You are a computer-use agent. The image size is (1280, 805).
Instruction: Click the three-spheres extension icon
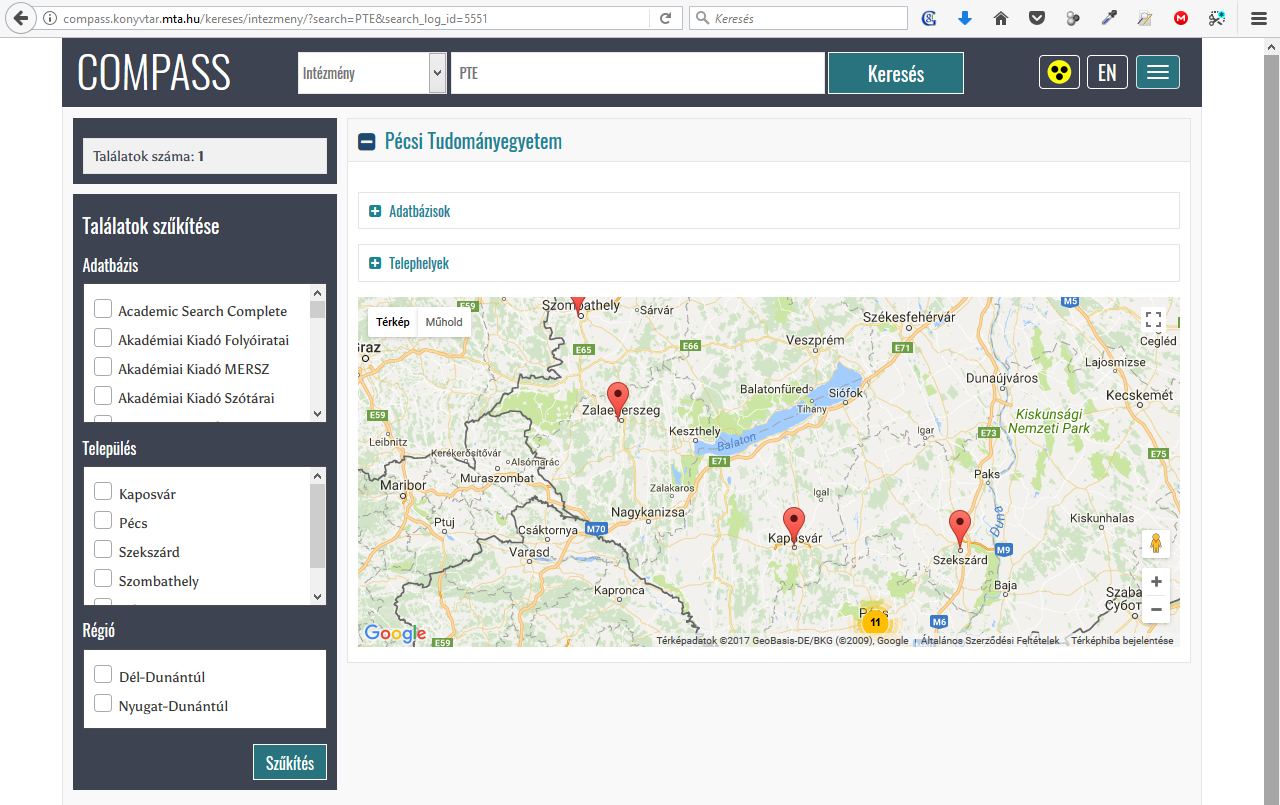1073,18
